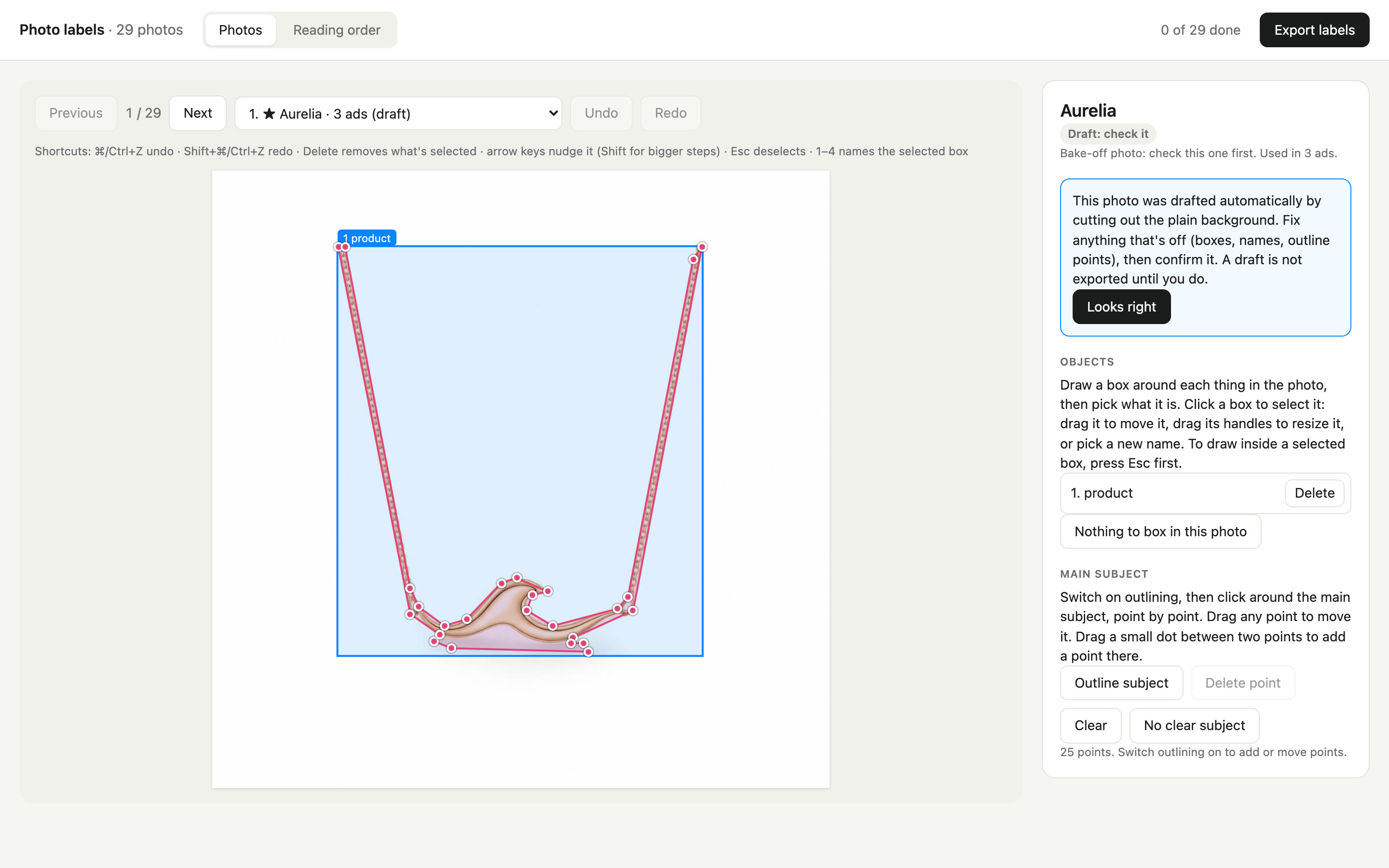Click the Delete point button
The width and height of the screenshot is (1389, 868).
coord(1243,682)
